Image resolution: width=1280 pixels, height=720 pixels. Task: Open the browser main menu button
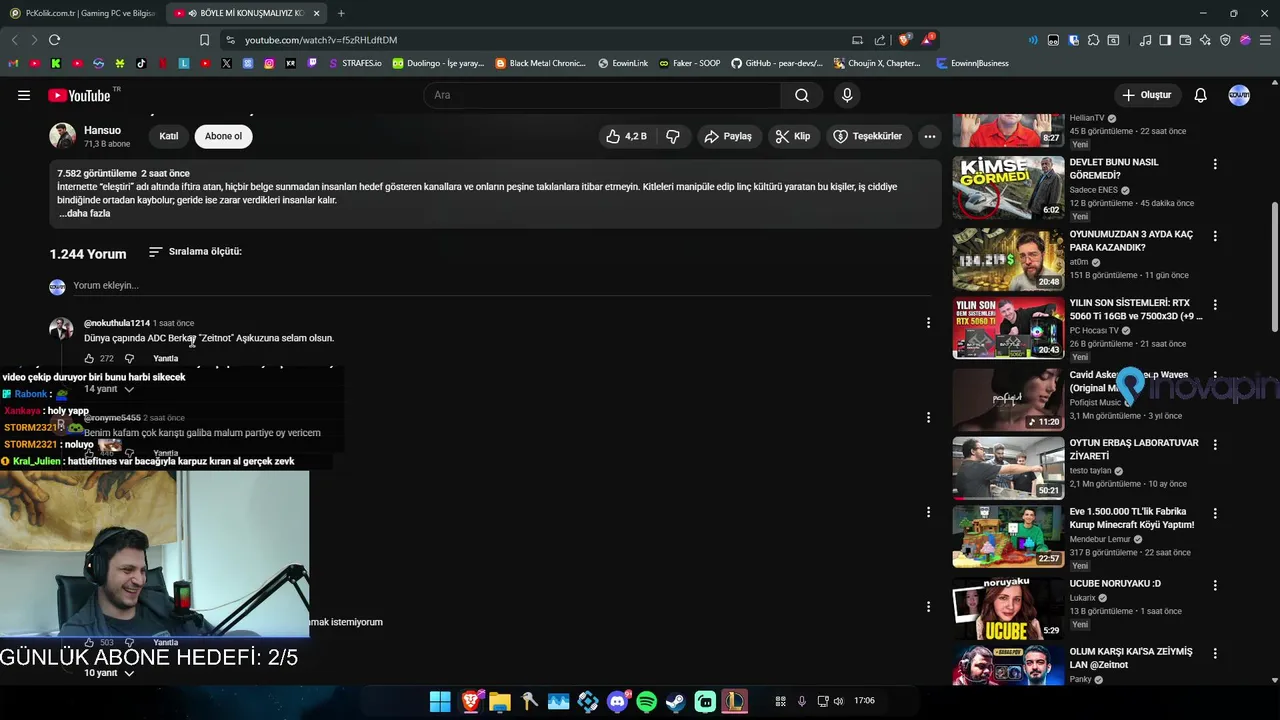click(x=1265, y=40)
